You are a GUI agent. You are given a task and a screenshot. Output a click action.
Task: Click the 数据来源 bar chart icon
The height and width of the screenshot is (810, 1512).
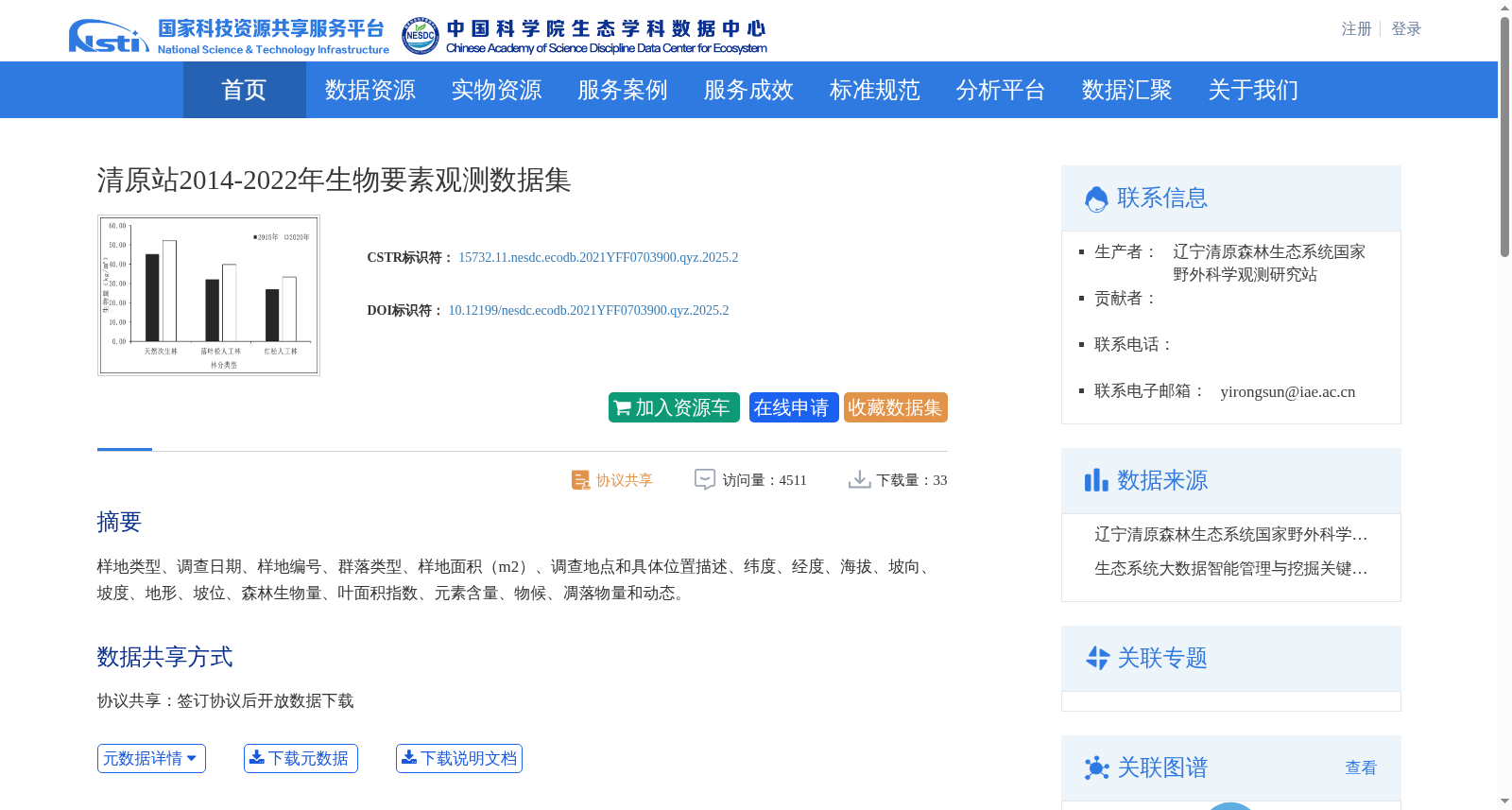coord(1096,480)
